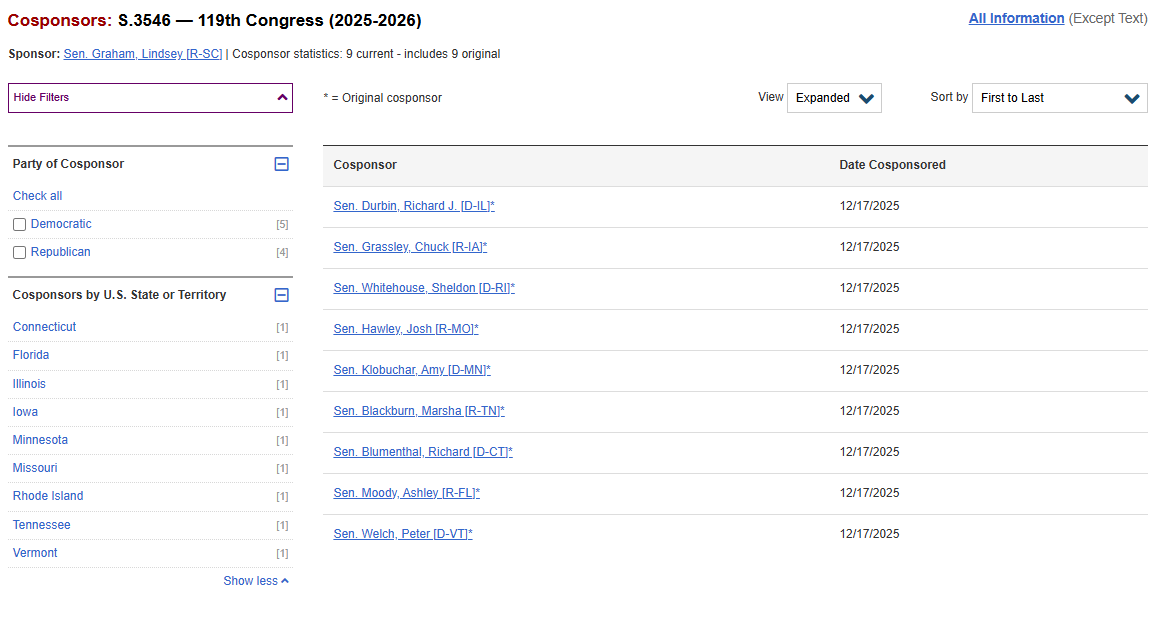Open the All Information link
Viewport: 1165px width, 617px height.
point(1016,18)
